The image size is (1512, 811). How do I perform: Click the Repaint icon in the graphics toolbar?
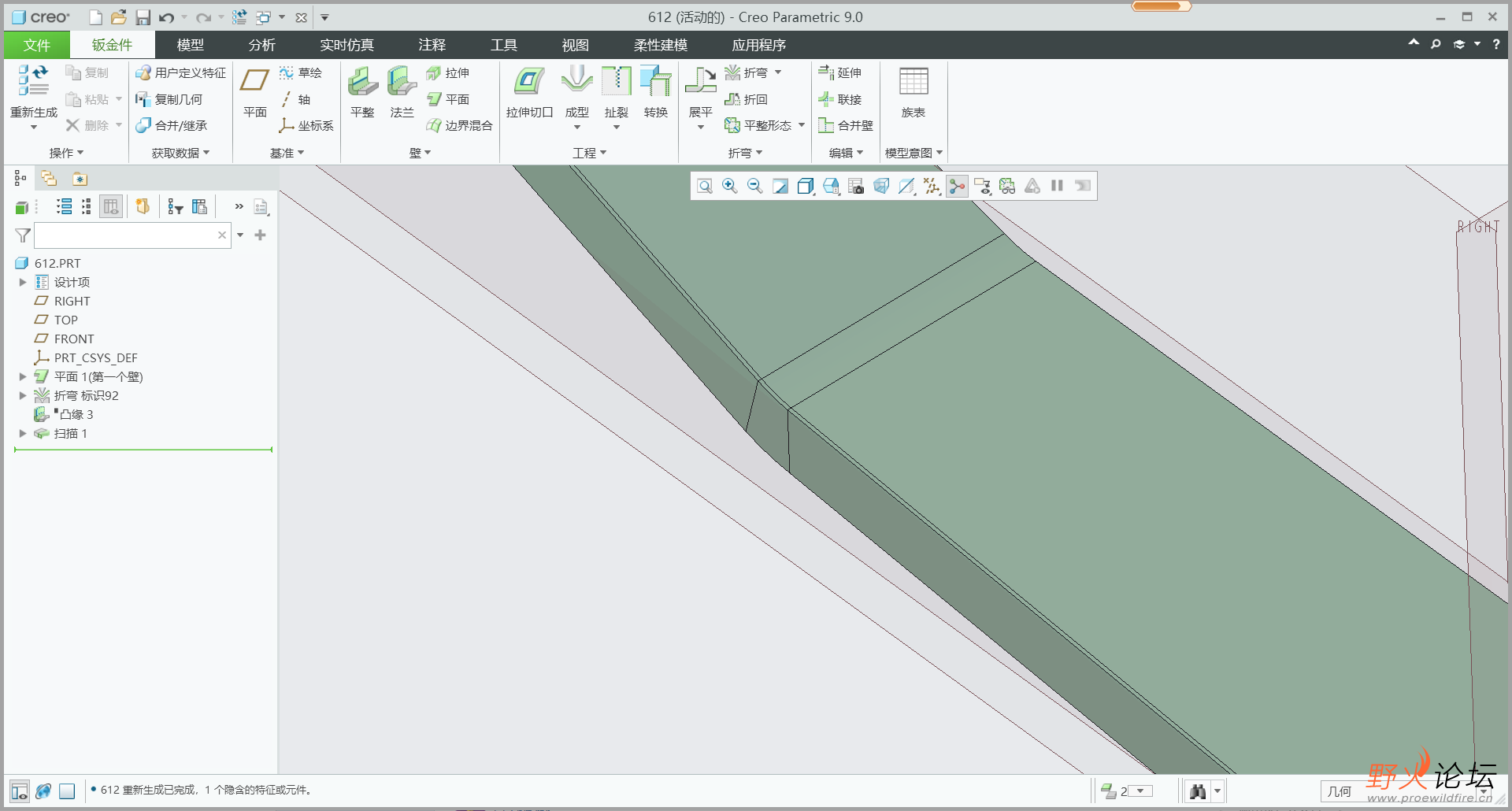click(x=780, y=186)
